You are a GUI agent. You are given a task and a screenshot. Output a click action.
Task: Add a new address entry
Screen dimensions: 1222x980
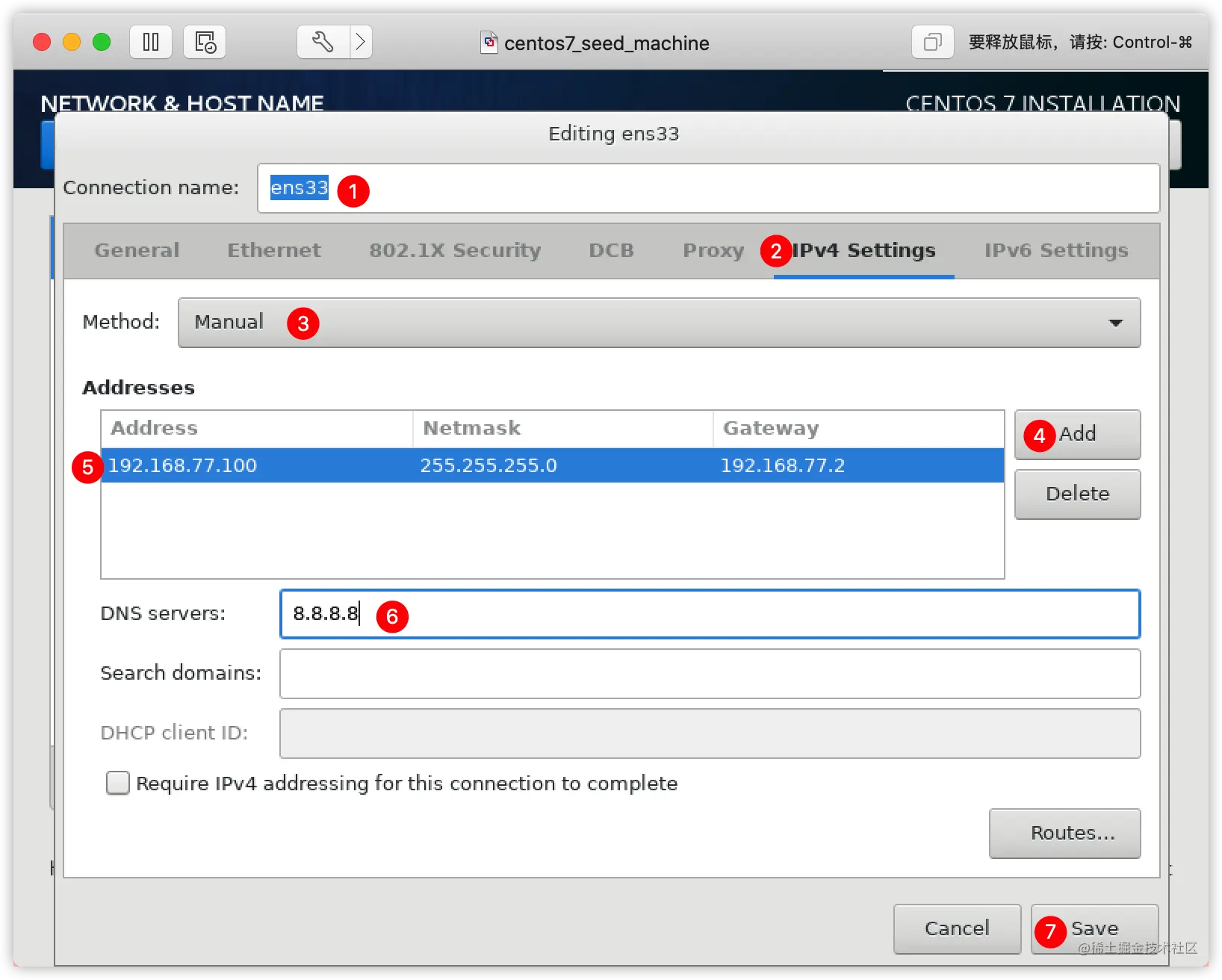click(x=1077, y=434)
